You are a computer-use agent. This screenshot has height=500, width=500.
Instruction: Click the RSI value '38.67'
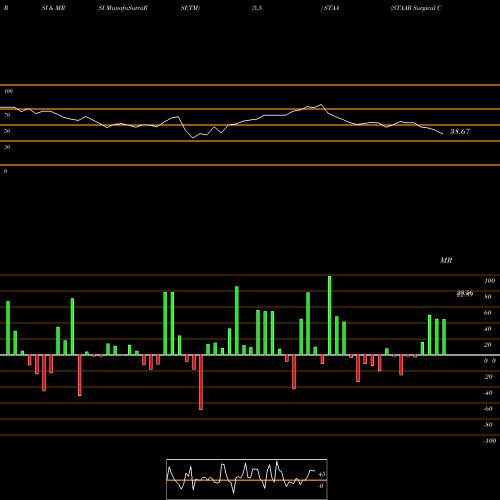(x=460, y=131)
